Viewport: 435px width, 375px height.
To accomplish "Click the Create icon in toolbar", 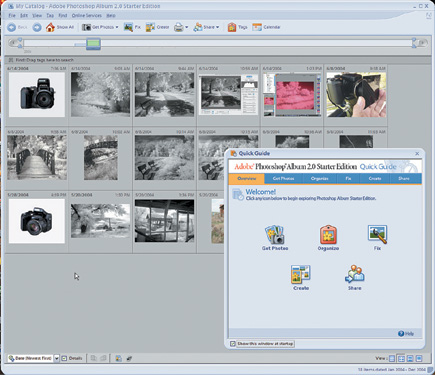I will (x=150, y=27).
